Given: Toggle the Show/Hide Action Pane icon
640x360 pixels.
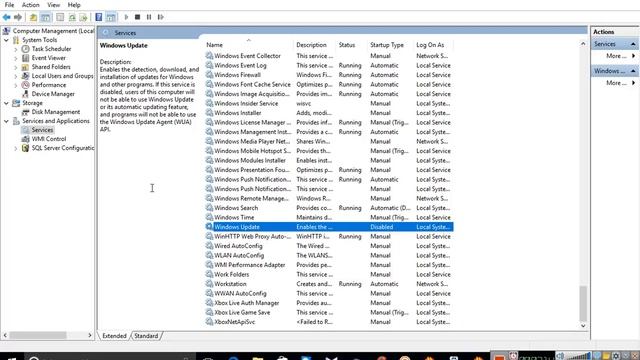Looking at the screenshot, I should [x=111, y=17].
